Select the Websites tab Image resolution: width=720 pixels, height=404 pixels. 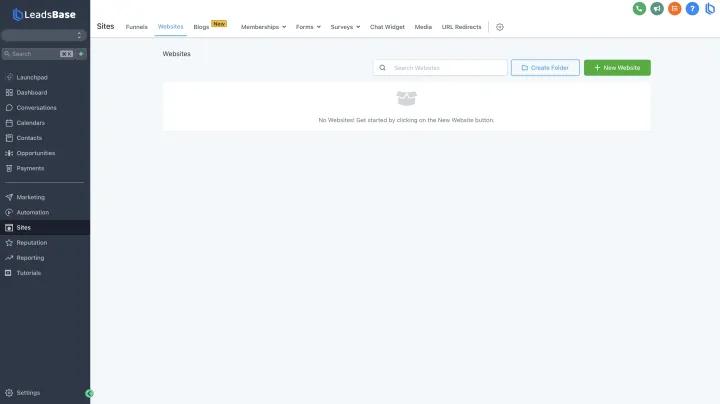click(x=170, y=27)
